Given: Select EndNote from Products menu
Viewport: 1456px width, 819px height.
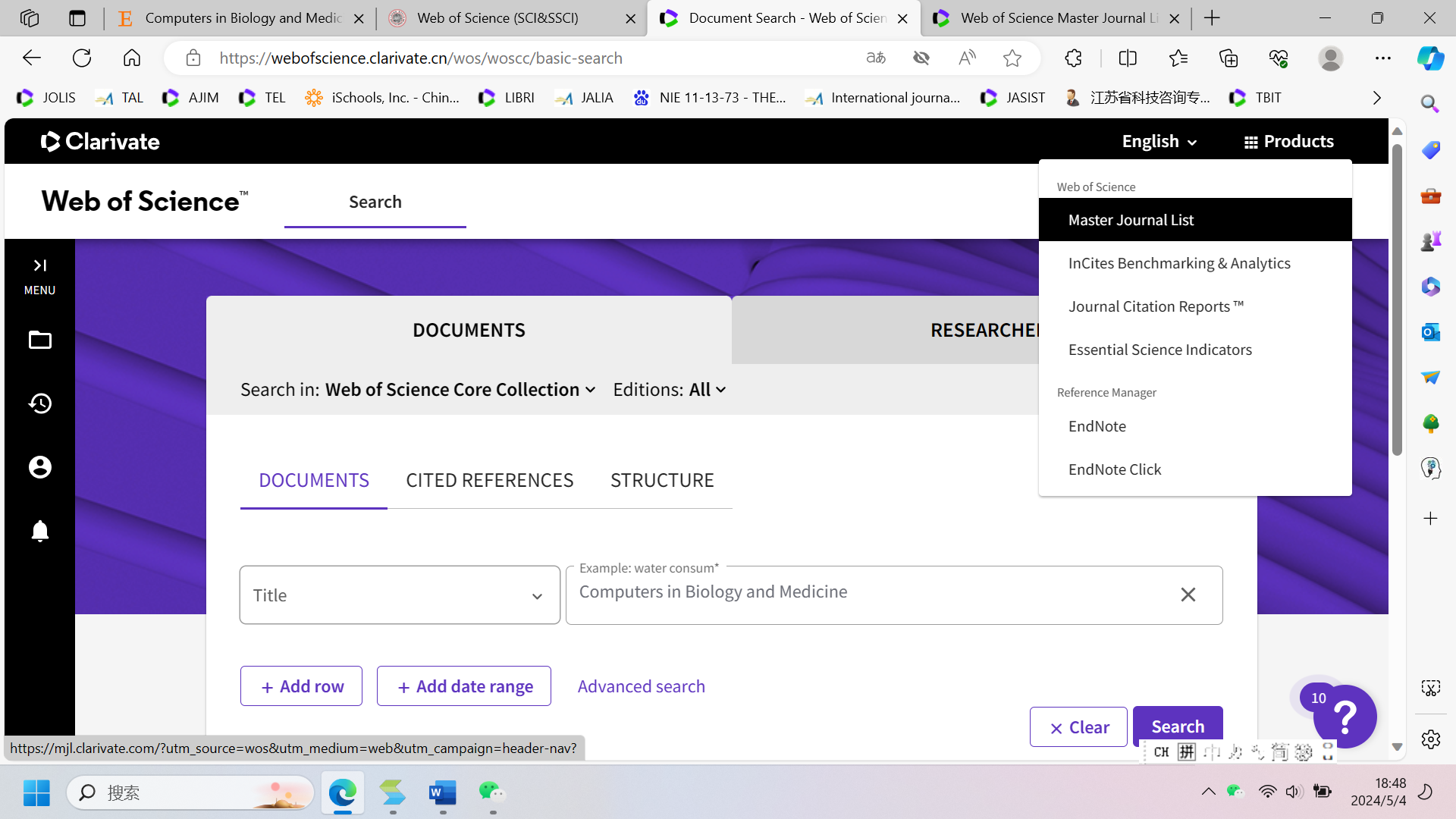Looking at the screenshot, I should click(x=1195, y=426).
